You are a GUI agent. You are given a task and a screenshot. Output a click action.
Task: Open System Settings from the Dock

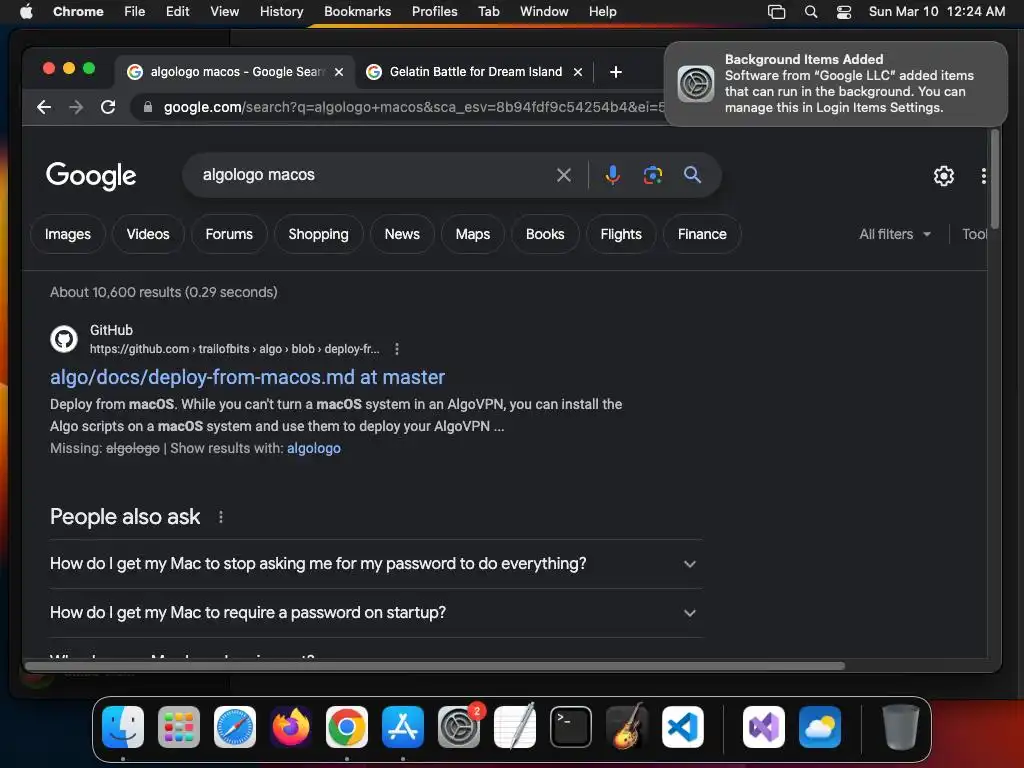[x=458, y=727]
